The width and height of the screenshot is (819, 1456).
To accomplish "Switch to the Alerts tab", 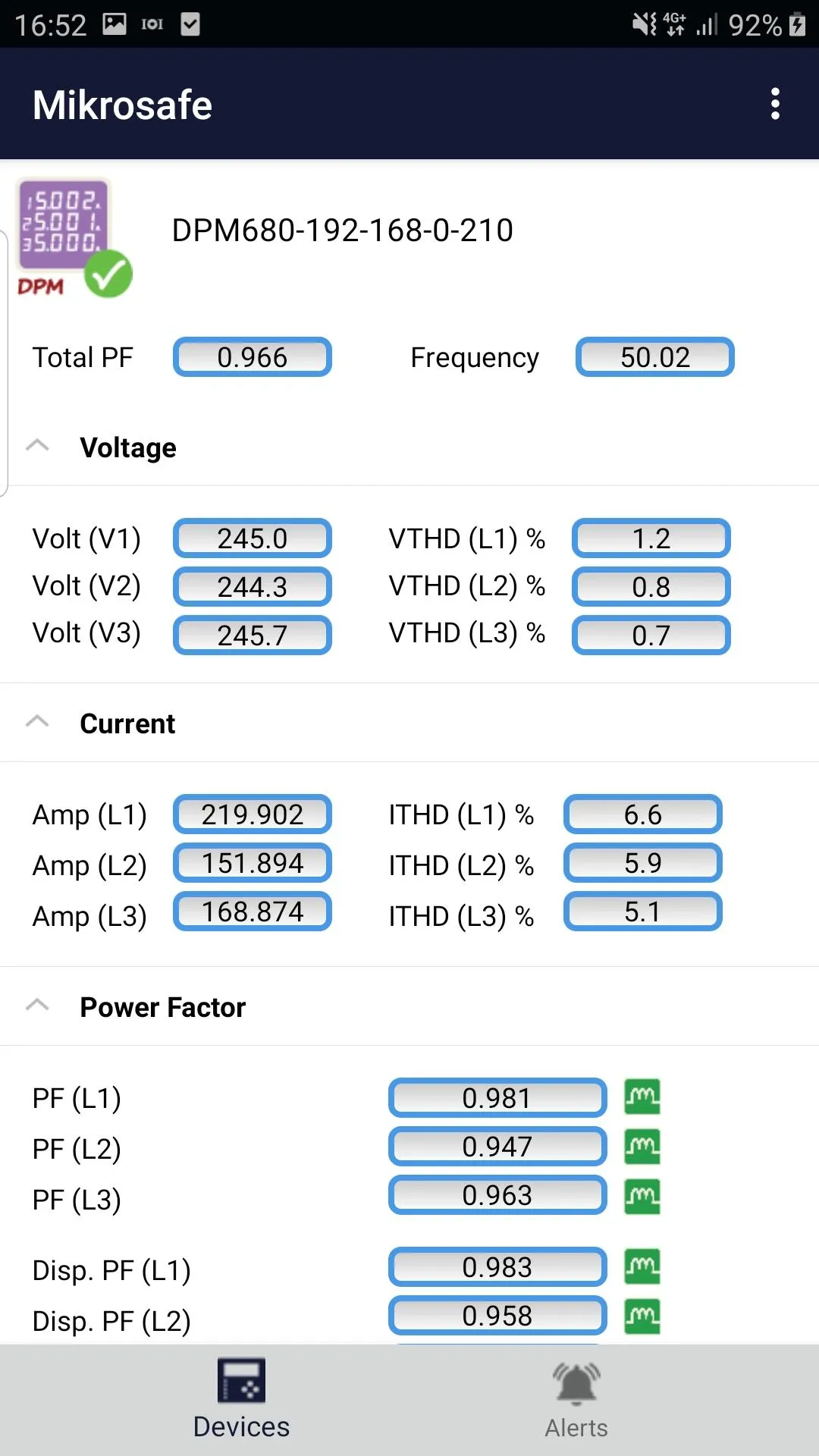I will 576,1400.
